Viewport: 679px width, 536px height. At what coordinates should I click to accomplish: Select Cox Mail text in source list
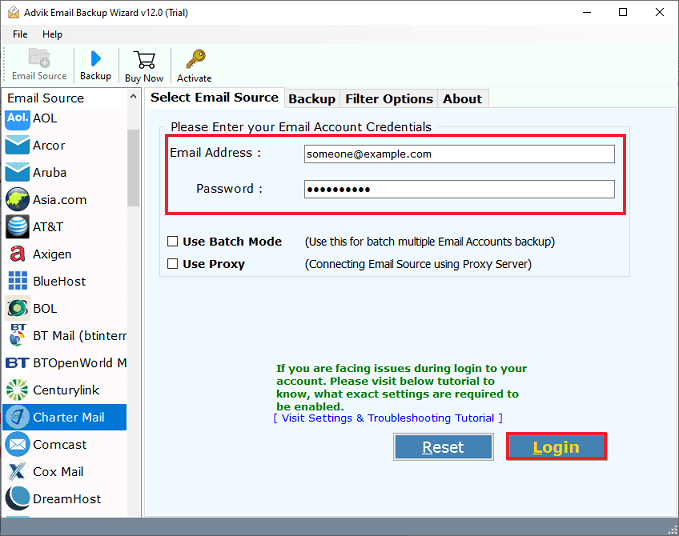58,471
